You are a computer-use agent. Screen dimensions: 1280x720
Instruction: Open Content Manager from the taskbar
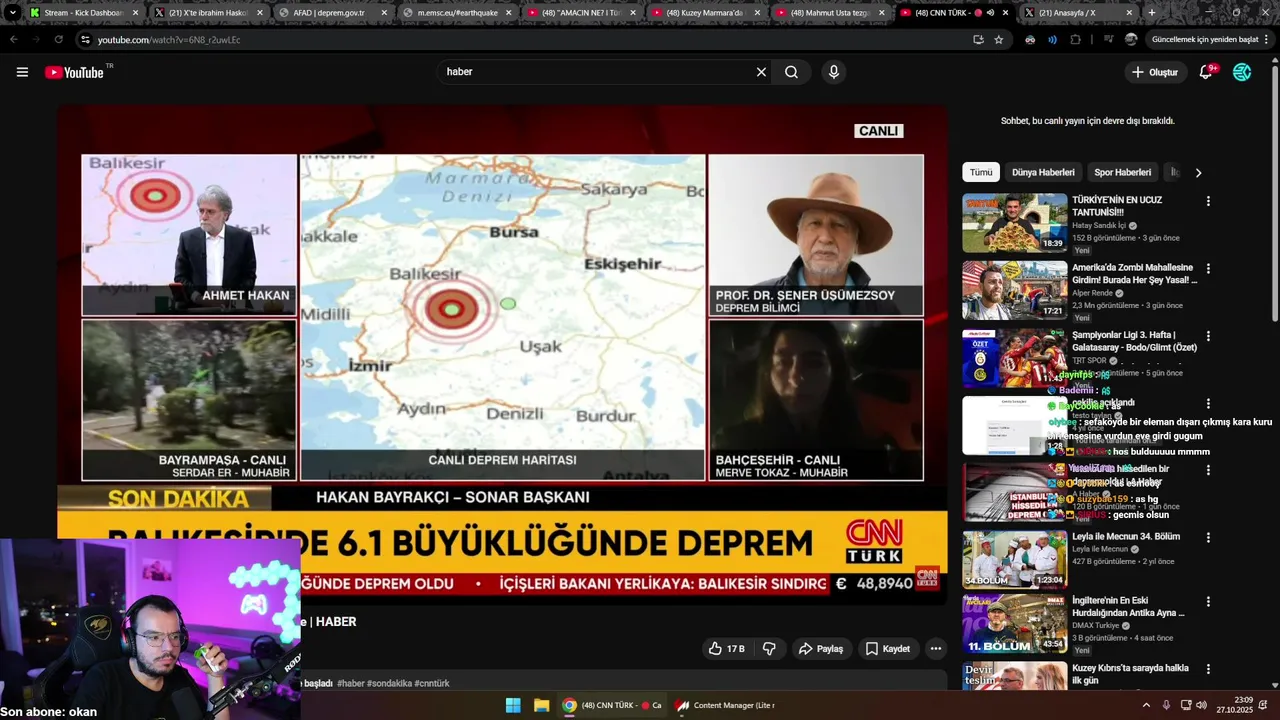(x=725, y=705)
